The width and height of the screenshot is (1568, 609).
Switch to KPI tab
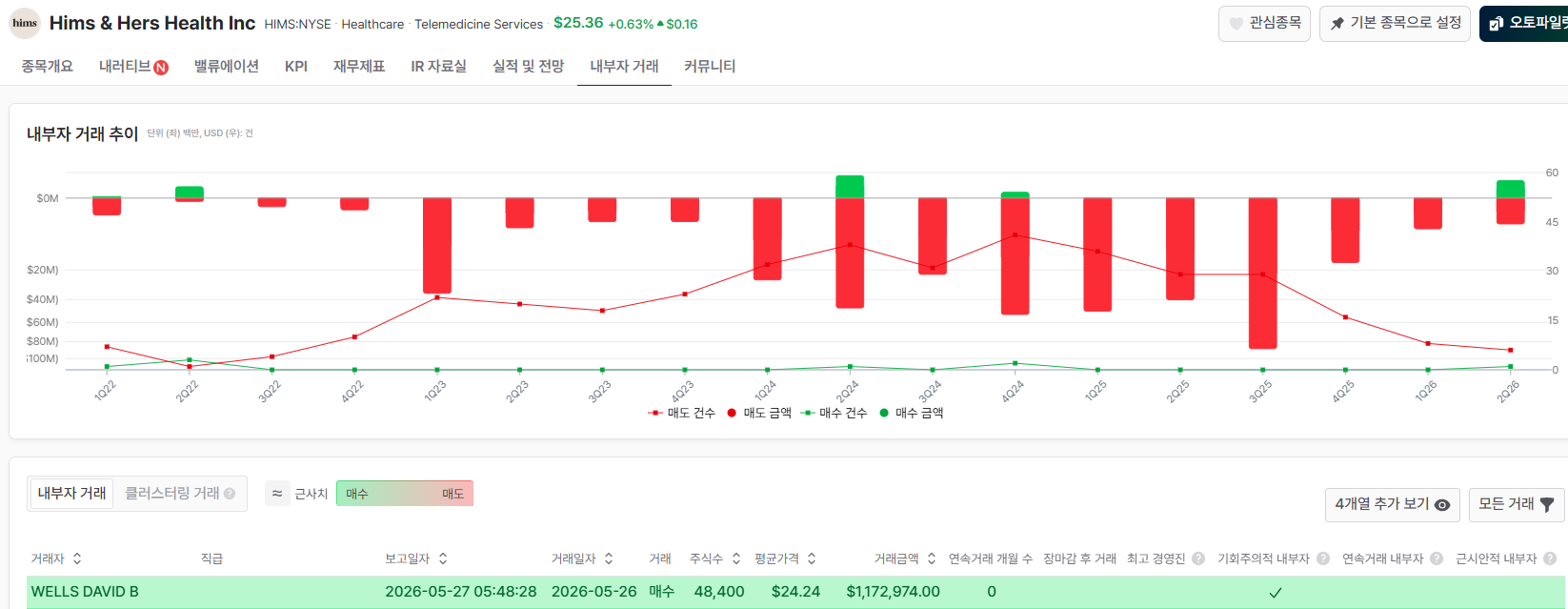coord(296,66)
